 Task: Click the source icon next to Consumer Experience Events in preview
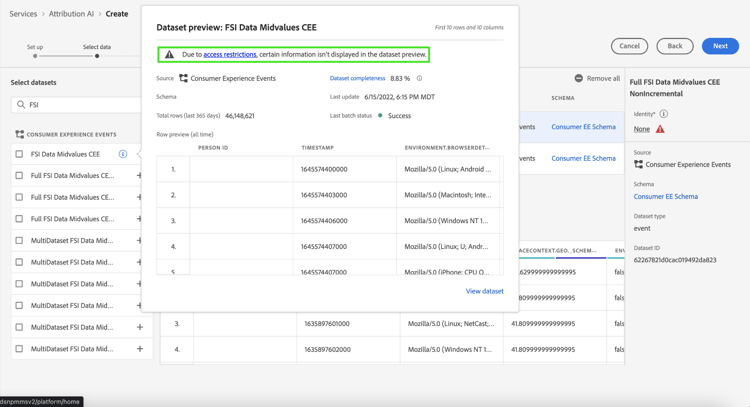(x=183, y=78)
